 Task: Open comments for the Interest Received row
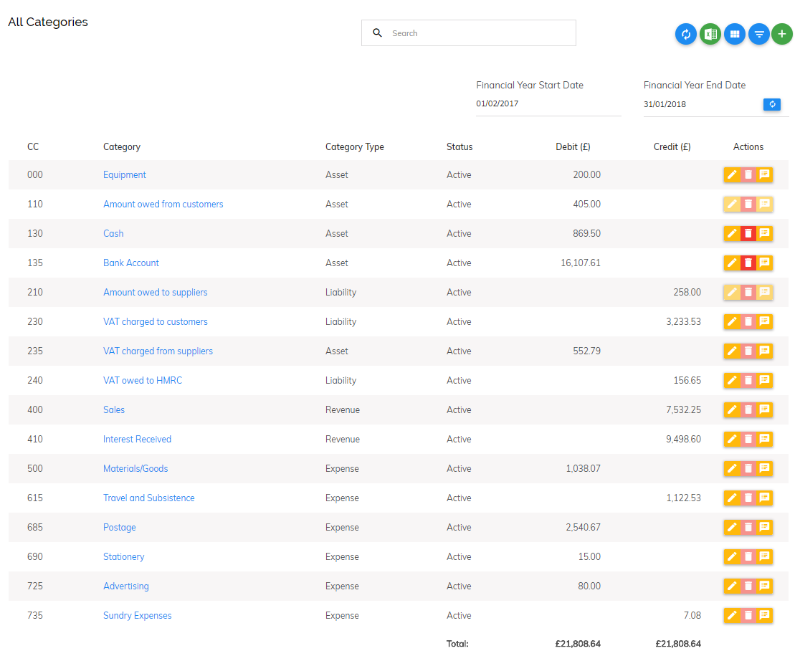coord(765,440)
